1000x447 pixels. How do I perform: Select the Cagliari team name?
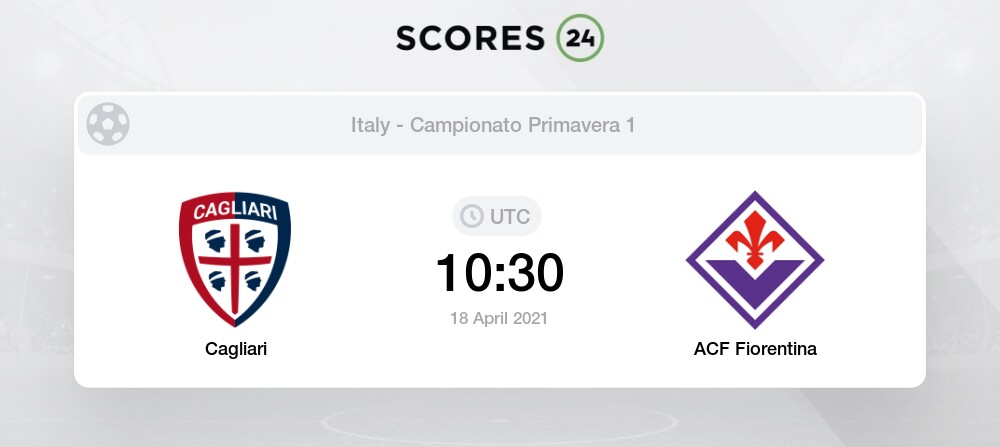point(235,349)
